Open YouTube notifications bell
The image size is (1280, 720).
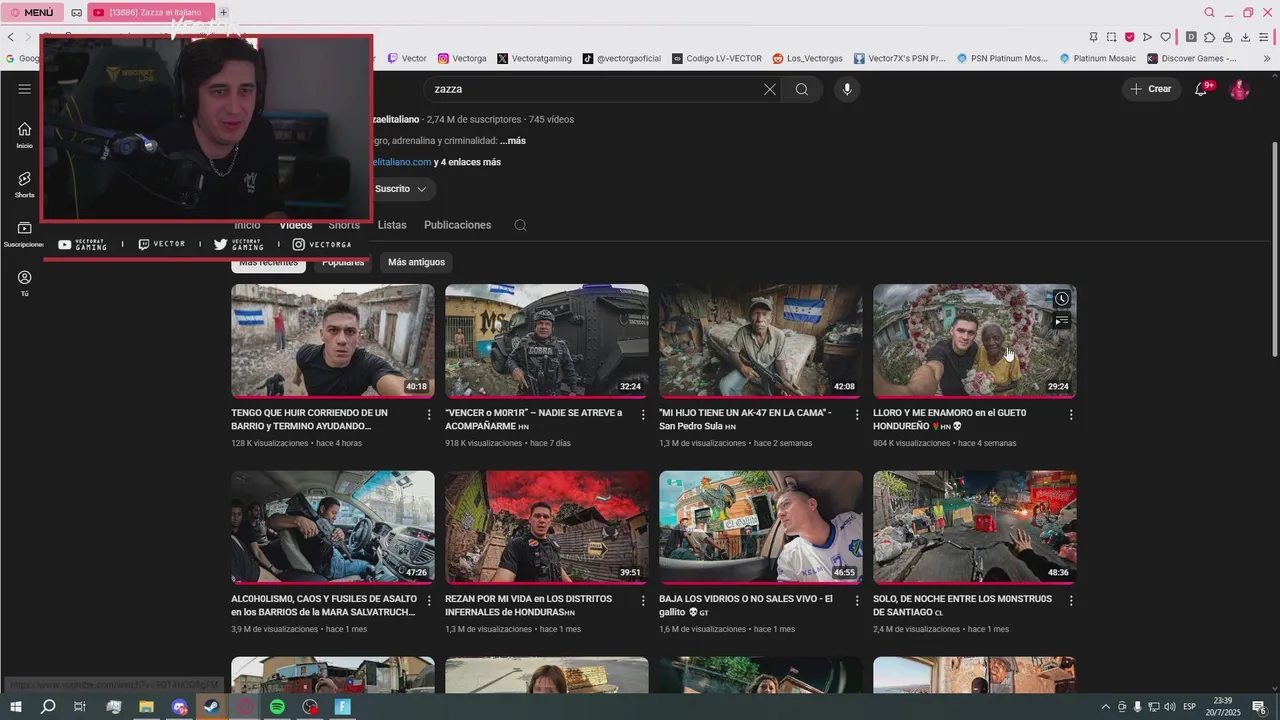[x=1201, y=89]
